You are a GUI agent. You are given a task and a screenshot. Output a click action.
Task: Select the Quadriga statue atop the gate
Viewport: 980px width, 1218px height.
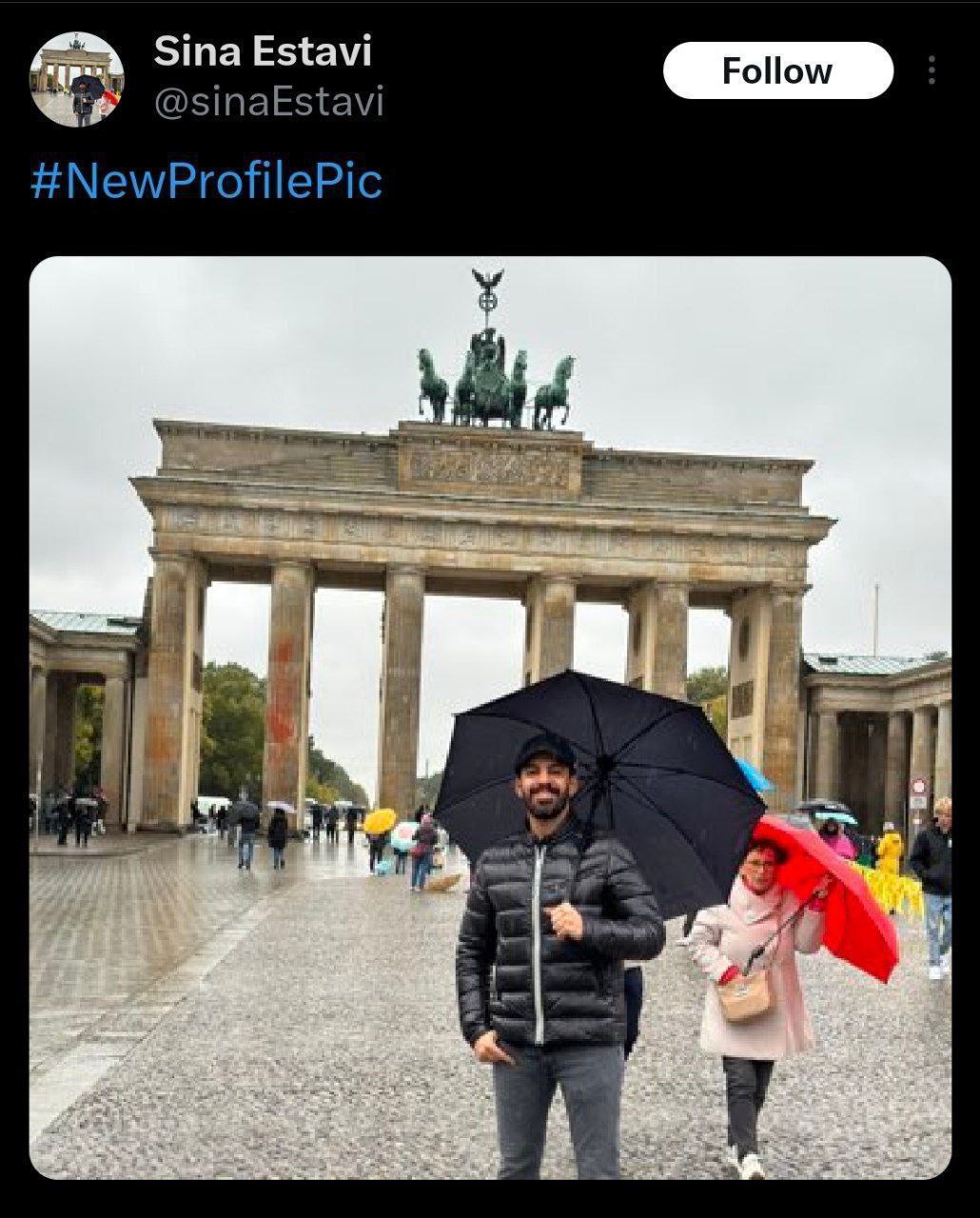(495, 366)
